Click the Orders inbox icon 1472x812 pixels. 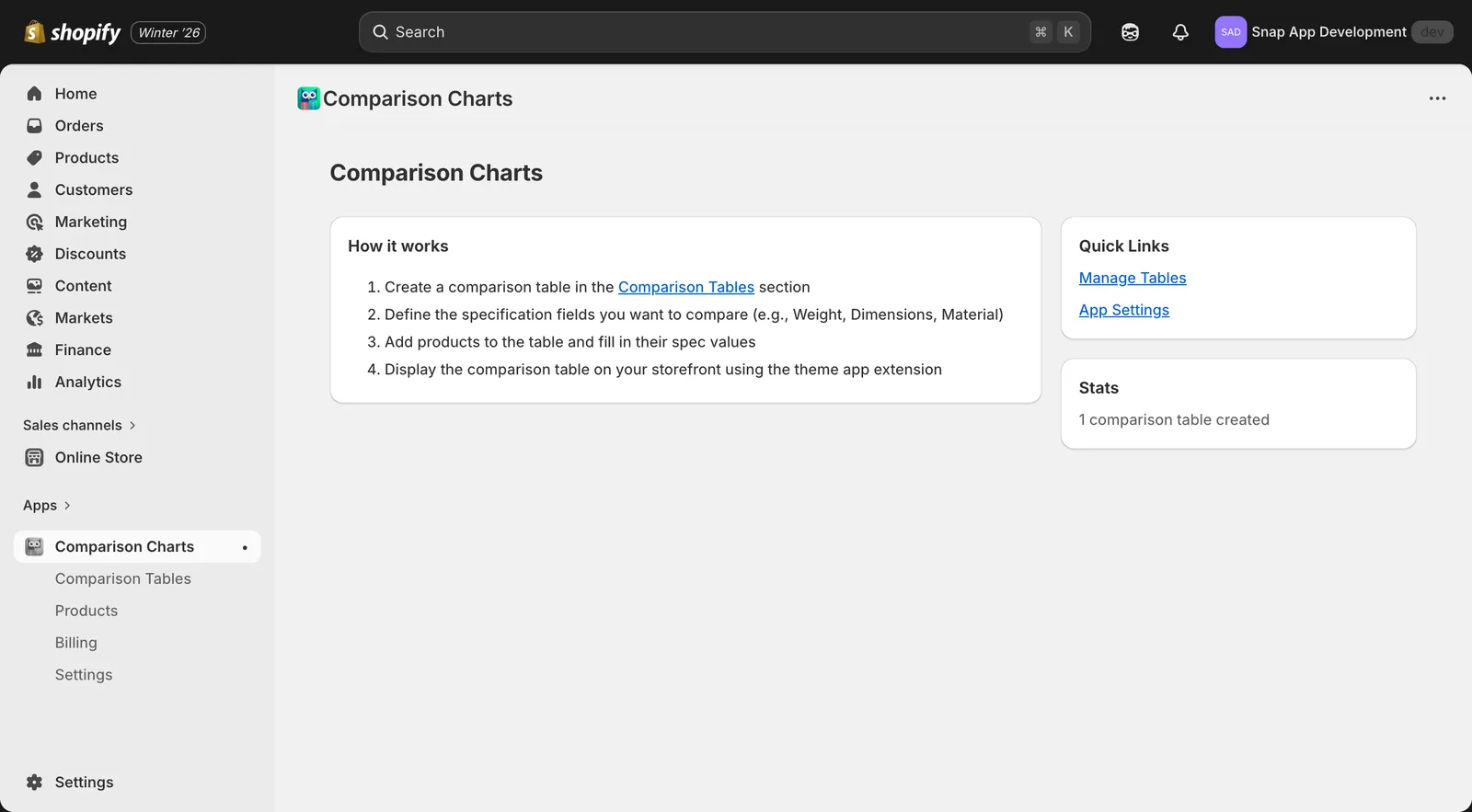click(x=34, y=126)
